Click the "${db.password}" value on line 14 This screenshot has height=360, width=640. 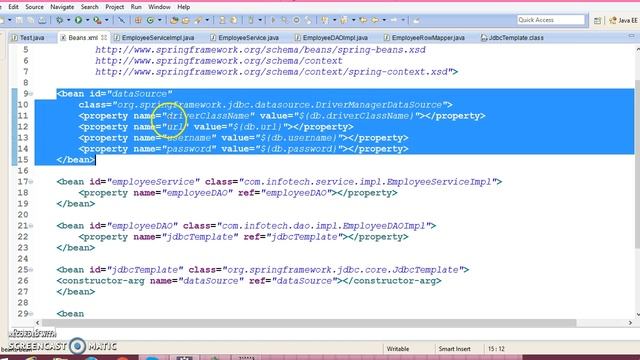(x=298, y=149)
